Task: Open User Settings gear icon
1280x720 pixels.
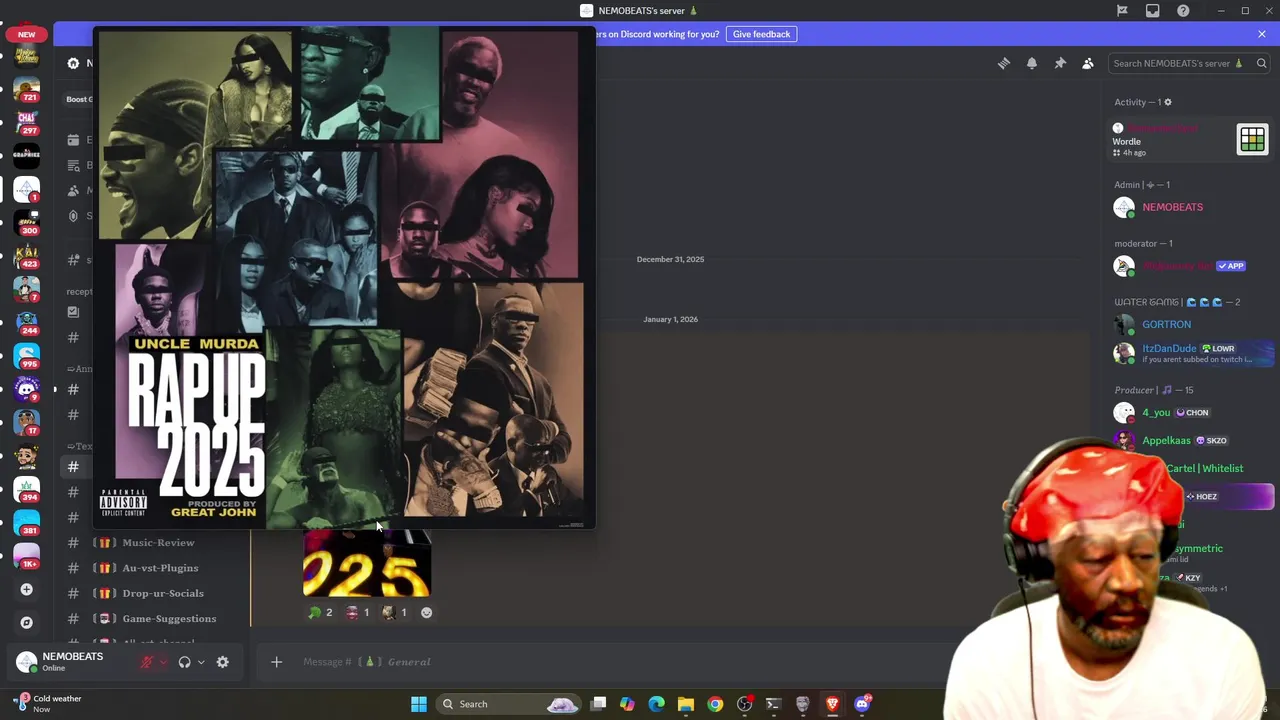Action: point(223,662)
